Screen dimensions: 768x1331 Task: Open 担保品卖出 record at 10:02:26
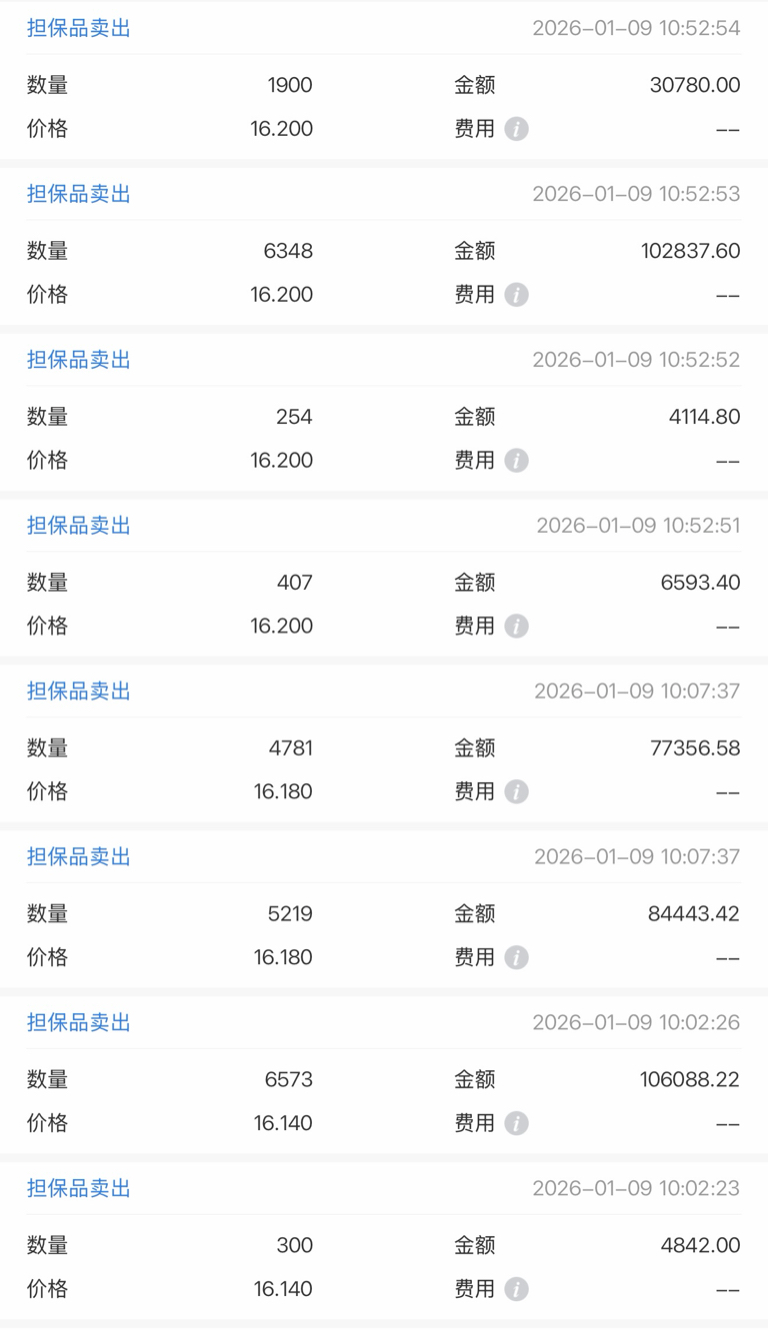tap(384, 1075)
